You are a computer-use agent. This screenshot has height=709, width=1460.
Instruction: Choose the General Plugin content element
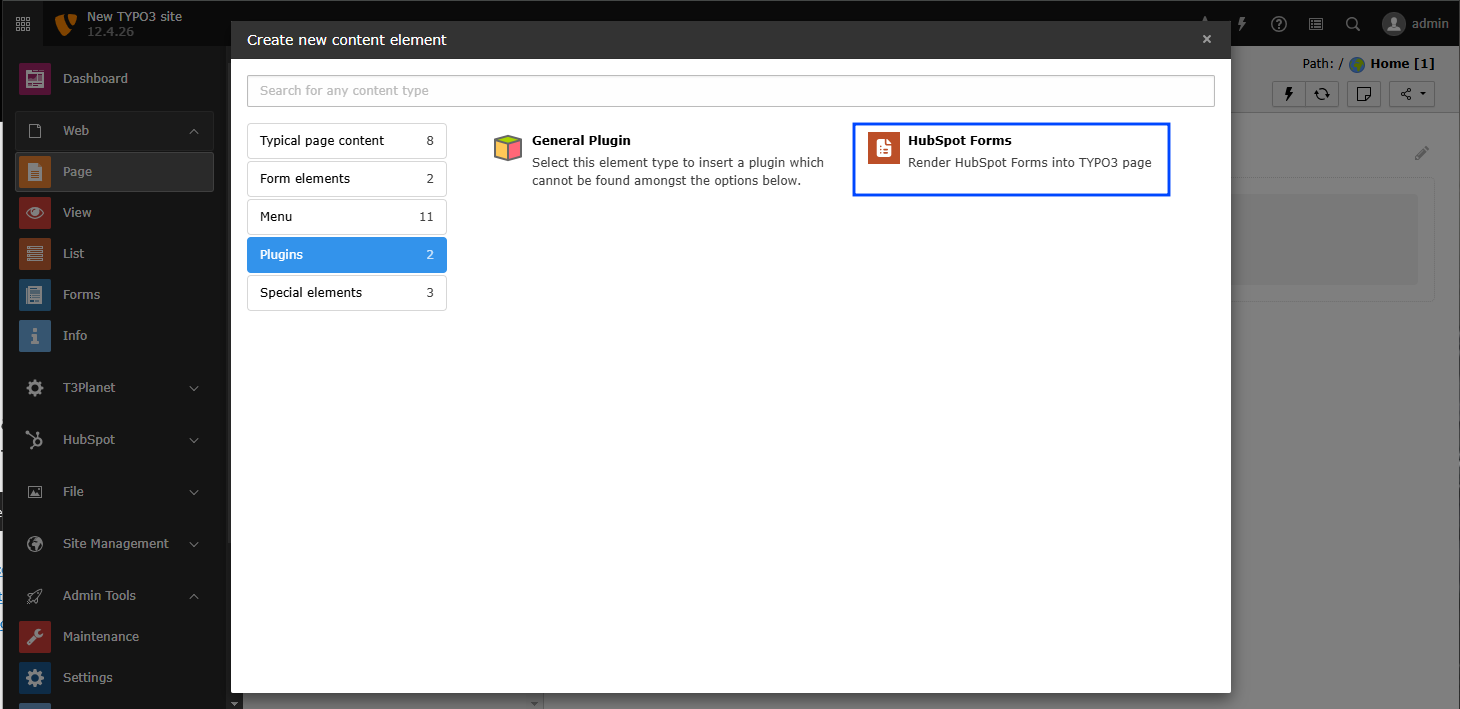click(661, 160)
